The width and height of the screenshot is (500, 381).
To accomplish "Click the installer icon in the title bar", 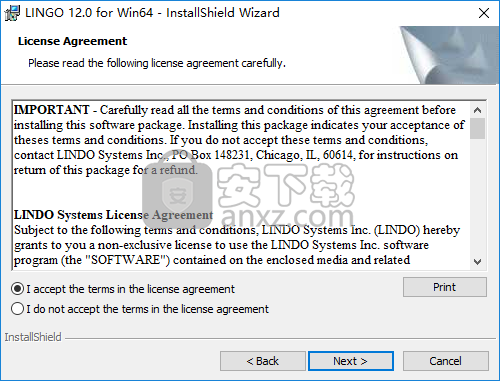I will [x=12, y=13].
